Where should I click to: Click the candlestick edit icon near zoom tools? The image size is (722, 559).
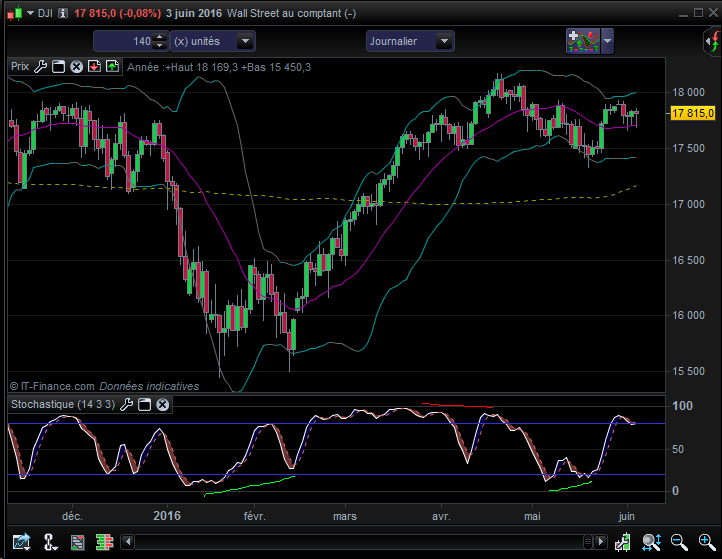(x=623, y=542)
